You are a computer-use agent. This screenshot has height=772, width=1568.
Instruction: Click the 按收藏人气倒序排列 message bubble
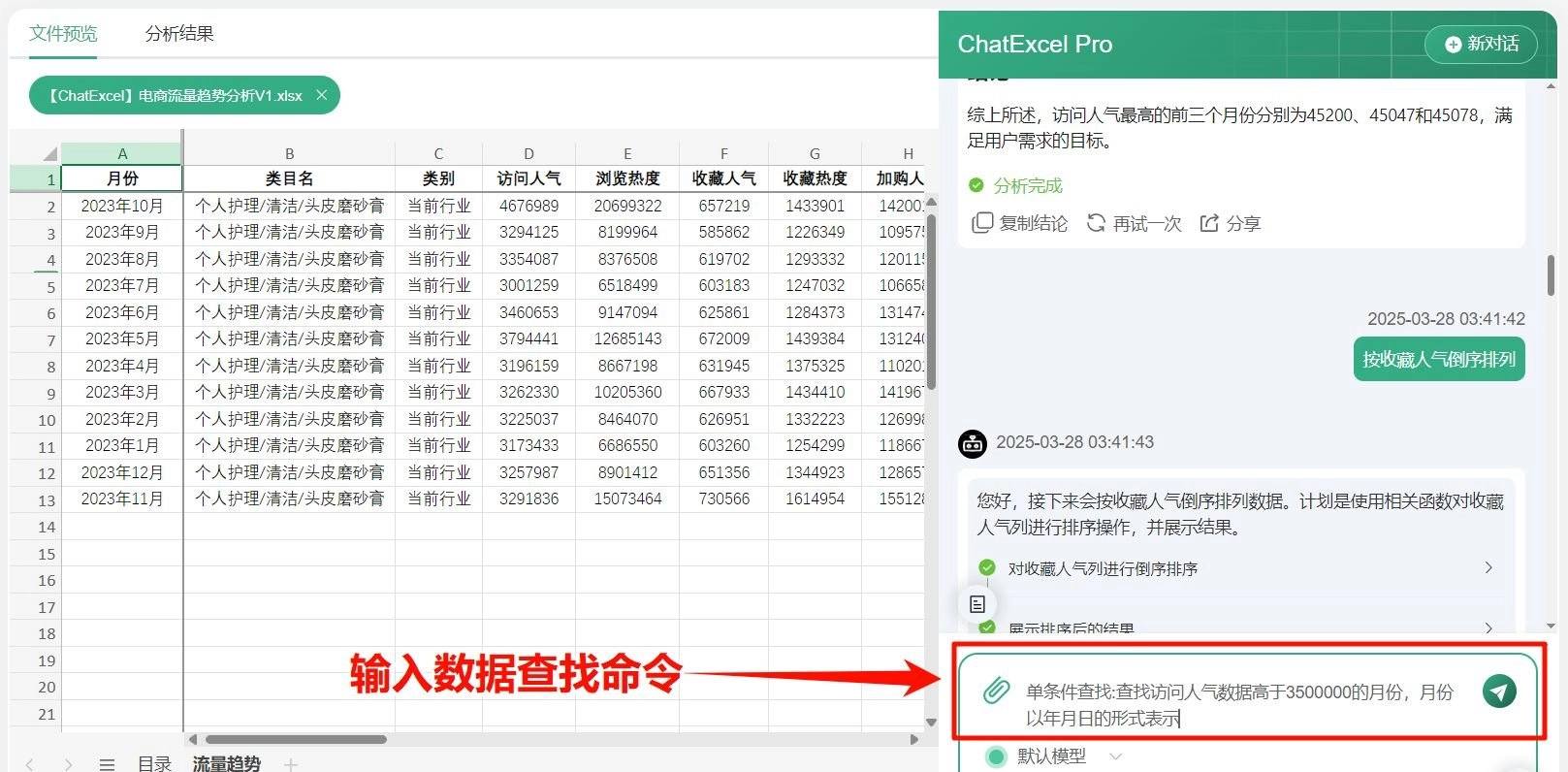(x=1439, y=360)
